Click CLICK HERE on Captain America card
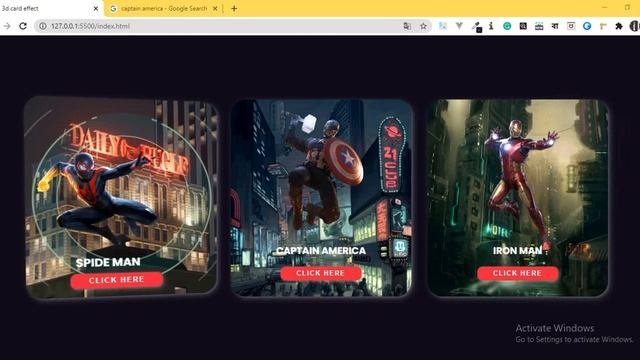 click(320, 273)
